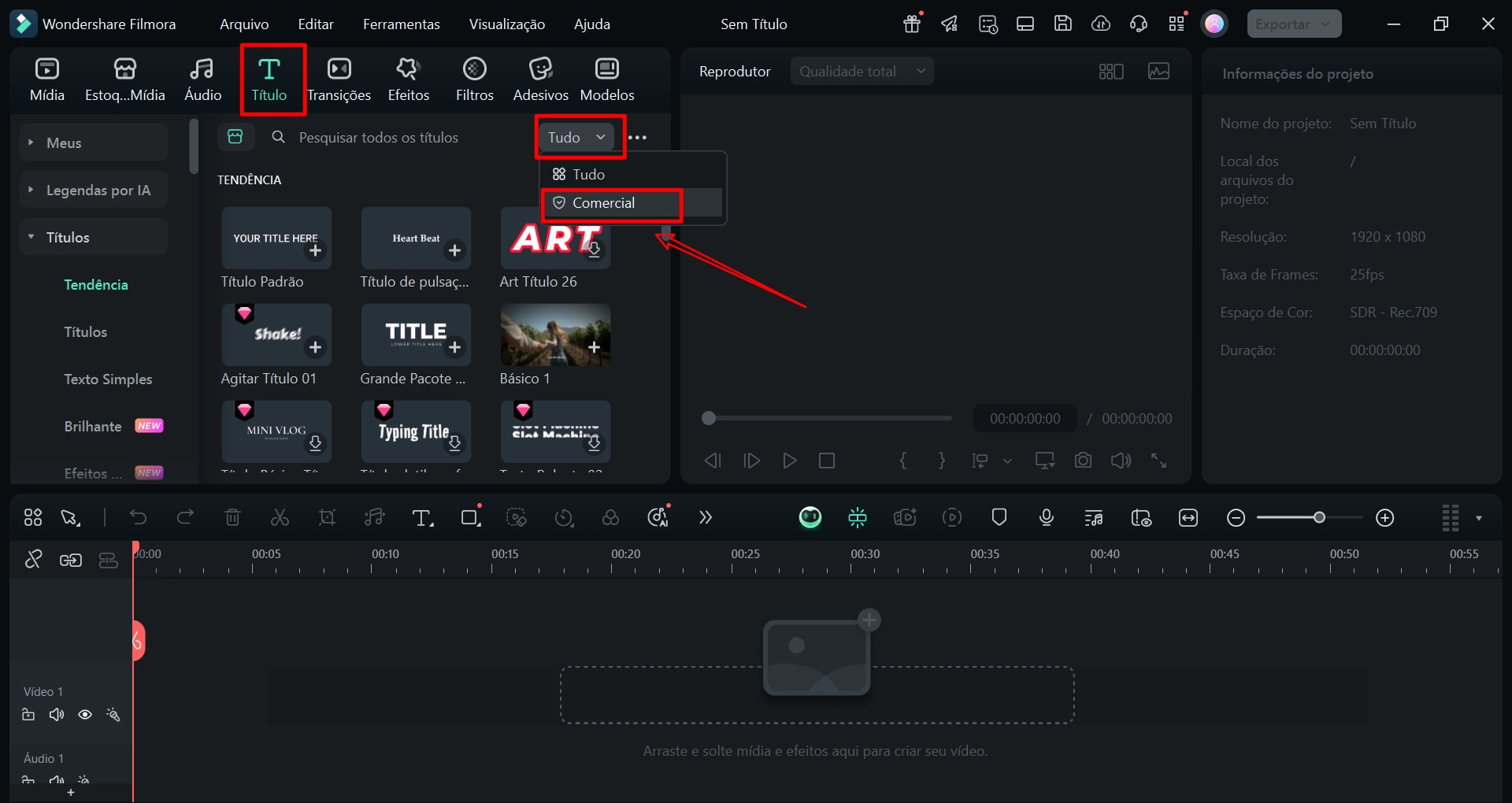1512x803 pixels.
Task: Click the Exportar button
Action: click(x=1294, y=24)
